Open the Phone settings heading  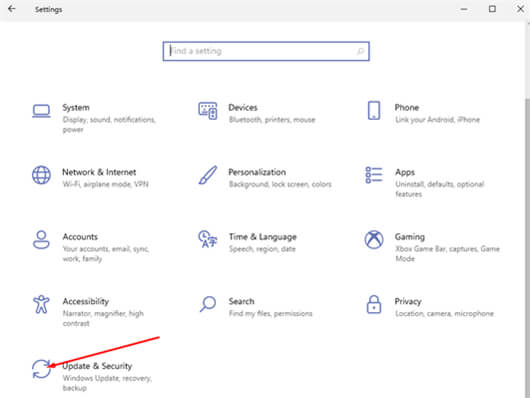(407, 108)
